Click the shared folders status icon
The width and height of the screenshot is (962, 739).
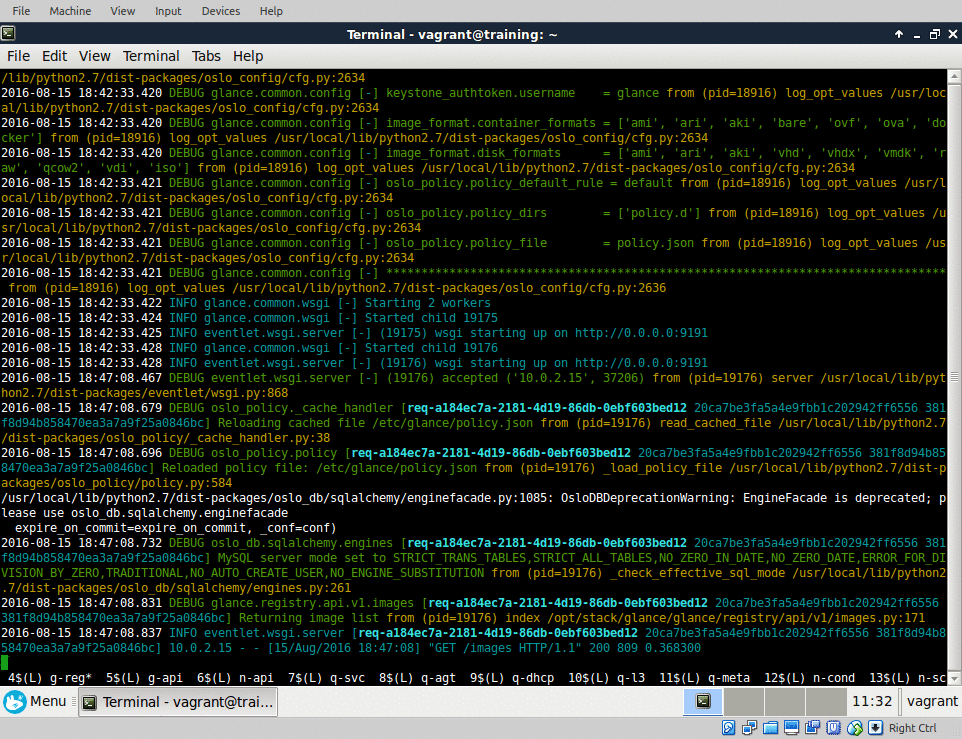[x=771, y=727]
